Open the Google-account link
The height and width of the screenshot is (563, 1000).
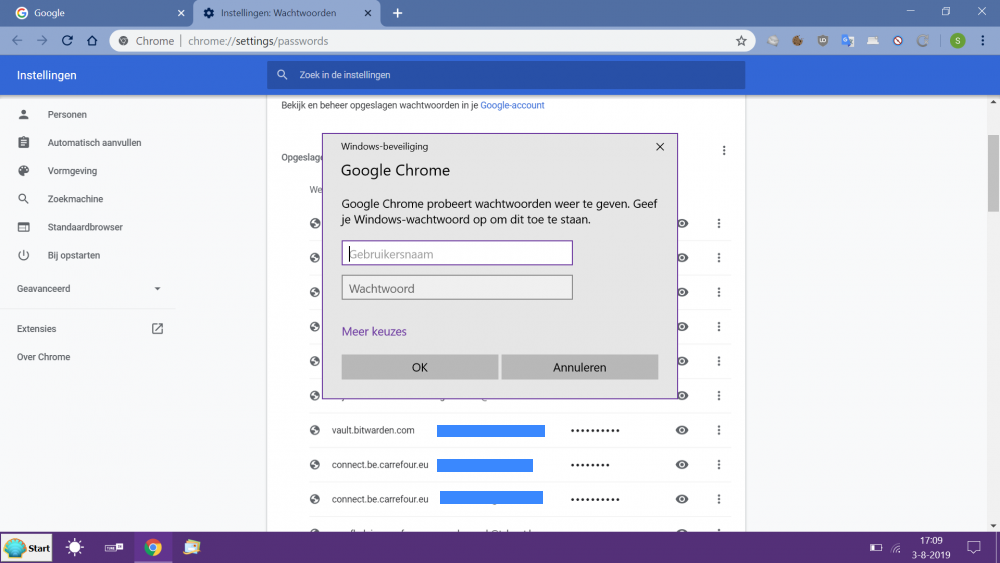512,105
